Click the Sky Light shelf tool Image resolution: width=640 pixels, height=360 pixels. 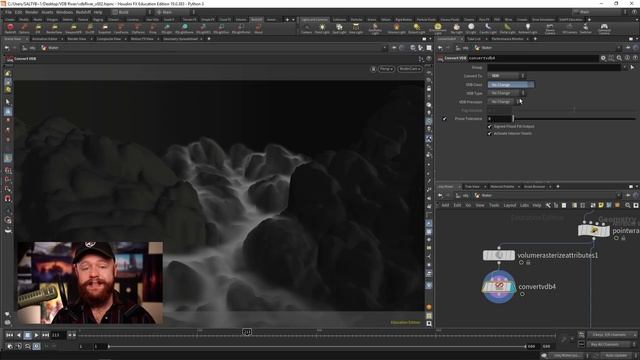pyautogui.click(x=456, y=29)
